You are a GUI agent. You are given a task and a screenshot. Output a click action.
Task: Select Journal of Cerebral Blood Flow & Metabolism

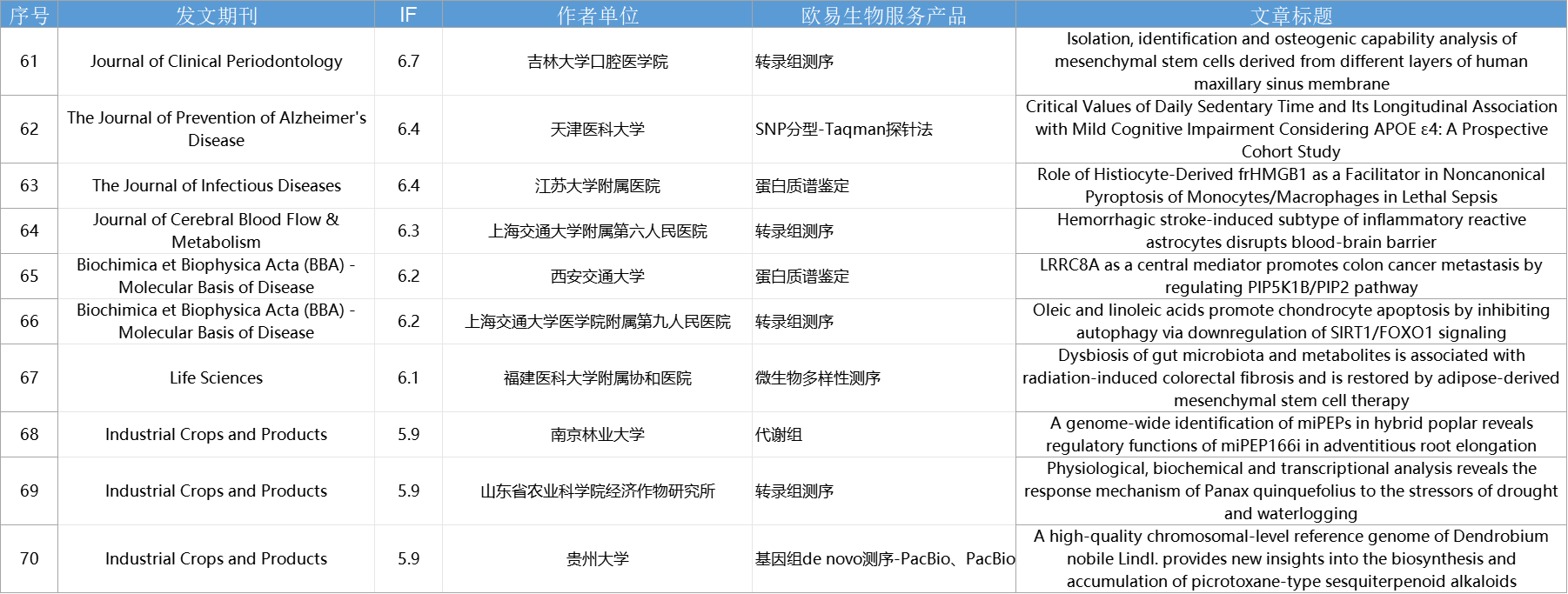pyautogui.click(x=216, y=231)
